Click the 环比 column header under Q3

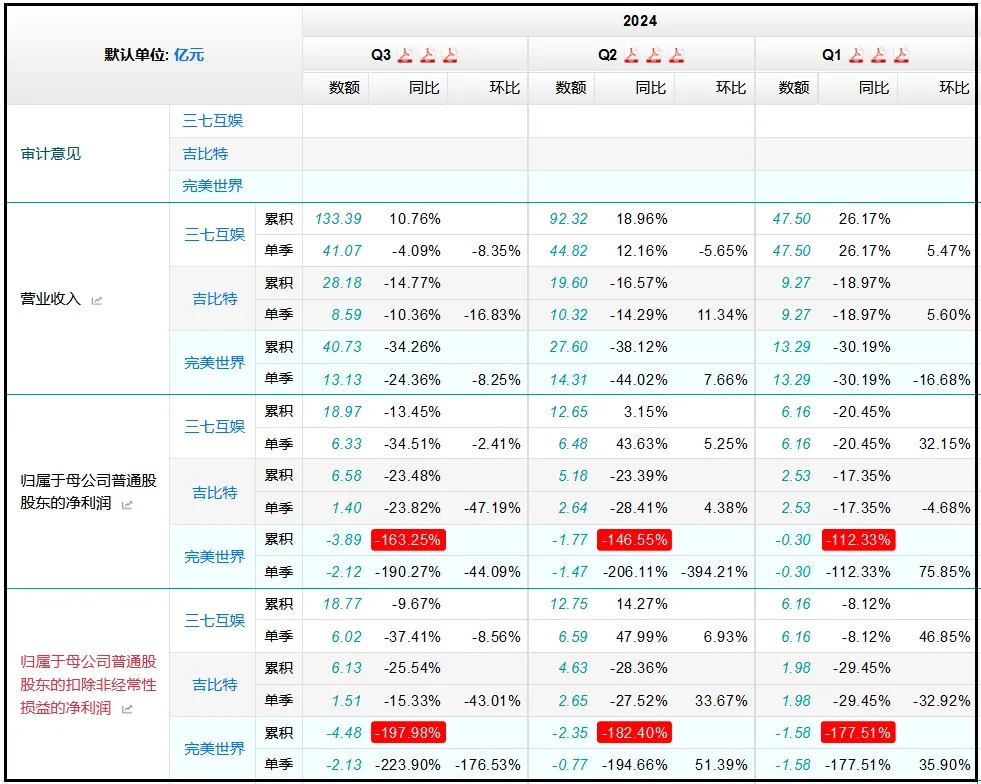point(505,88)
